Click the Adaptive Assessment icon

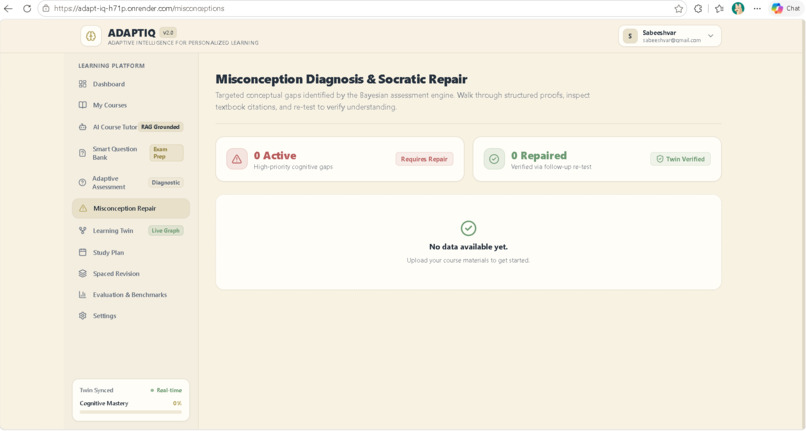point(82,182)
